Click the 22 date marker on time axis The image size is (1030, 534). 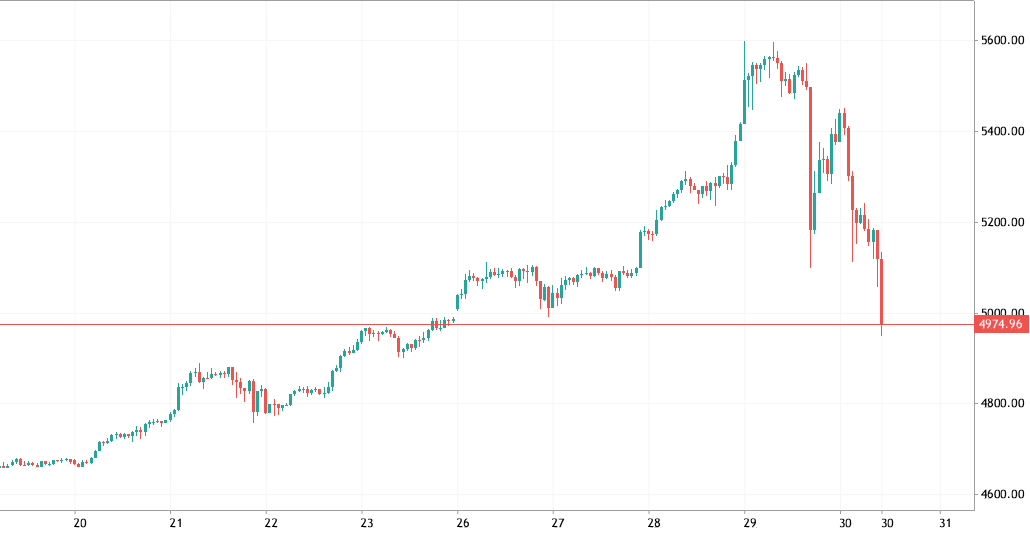270,522
